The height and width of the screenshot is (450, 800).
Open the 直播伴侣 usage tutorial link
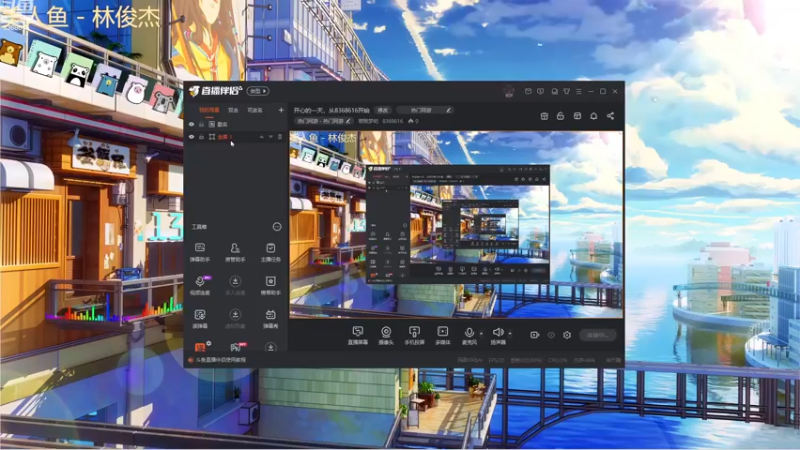tap(221, 360)
